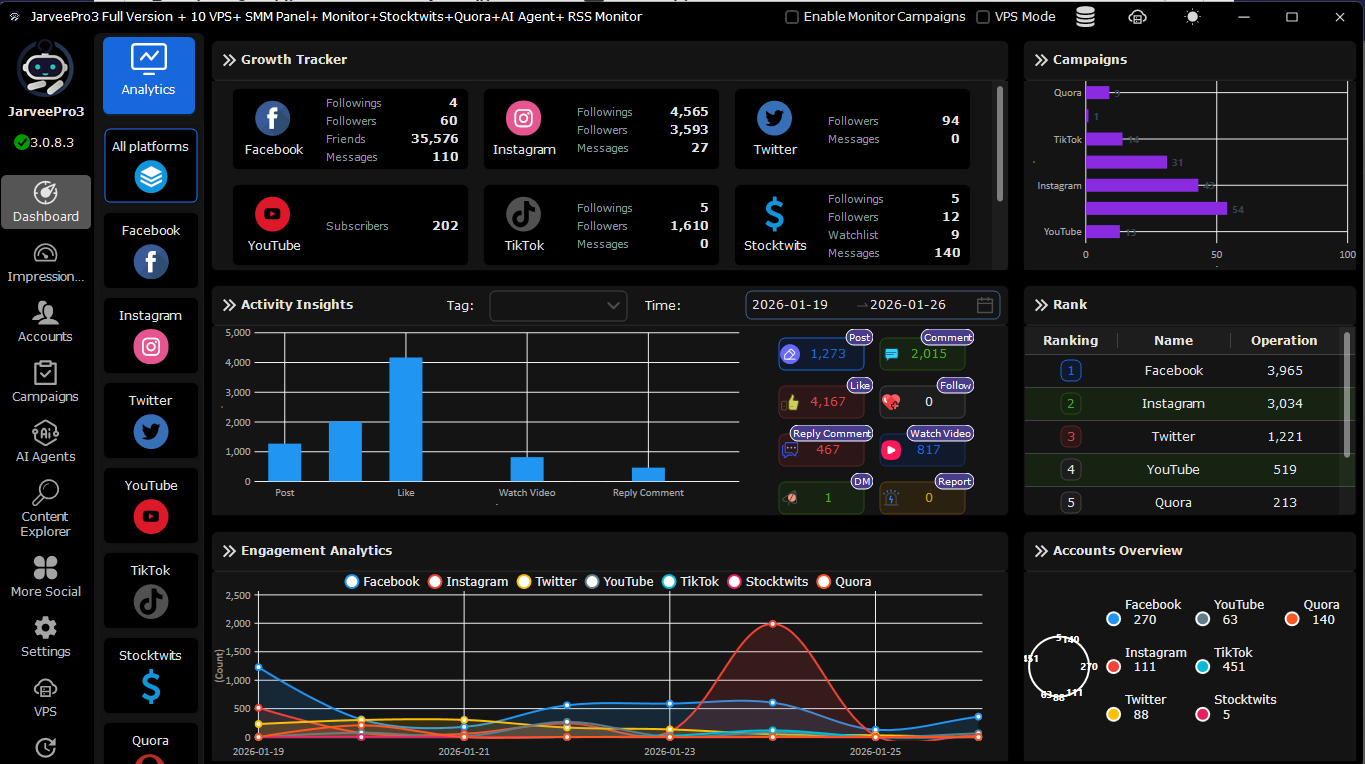Viewport: 1365px width, 764px height.
Task: Open AI Agents in the sidebar
Action: point(45,441)
